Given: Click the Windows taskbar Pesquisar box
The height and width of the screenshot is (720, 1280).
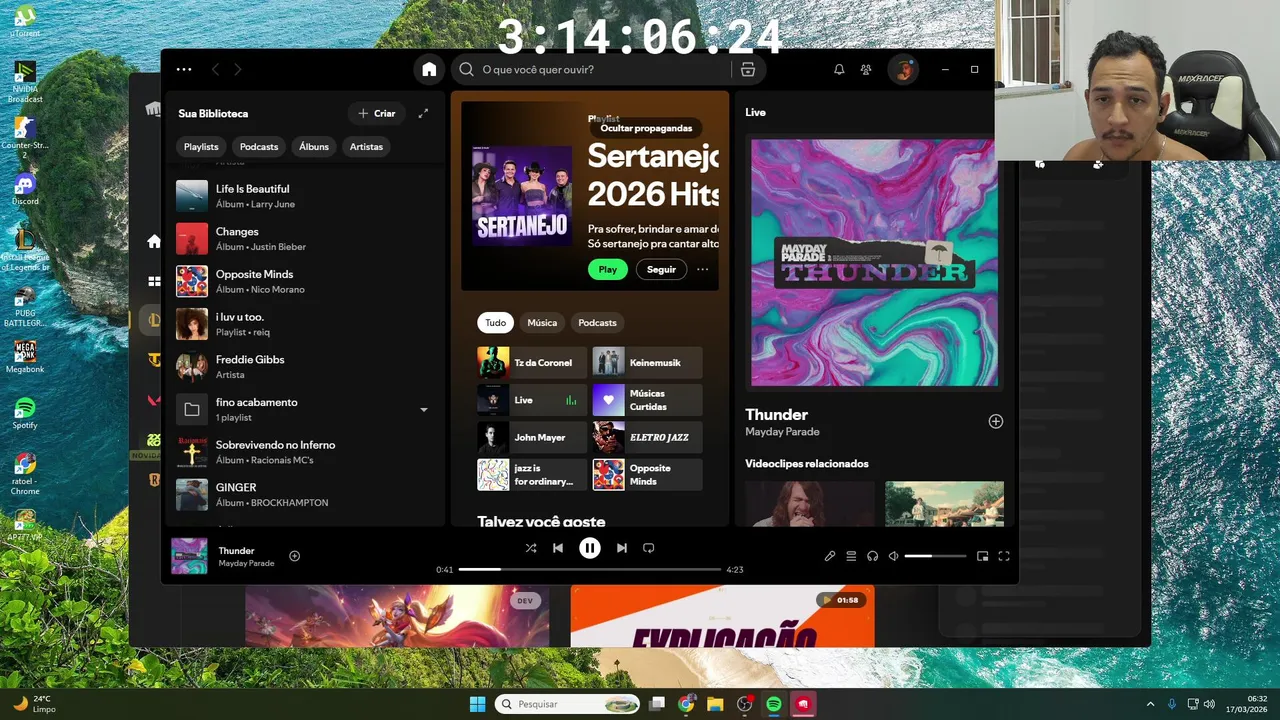Looking at the screenshot, I should pyautogui.click(x=567, y=704).
